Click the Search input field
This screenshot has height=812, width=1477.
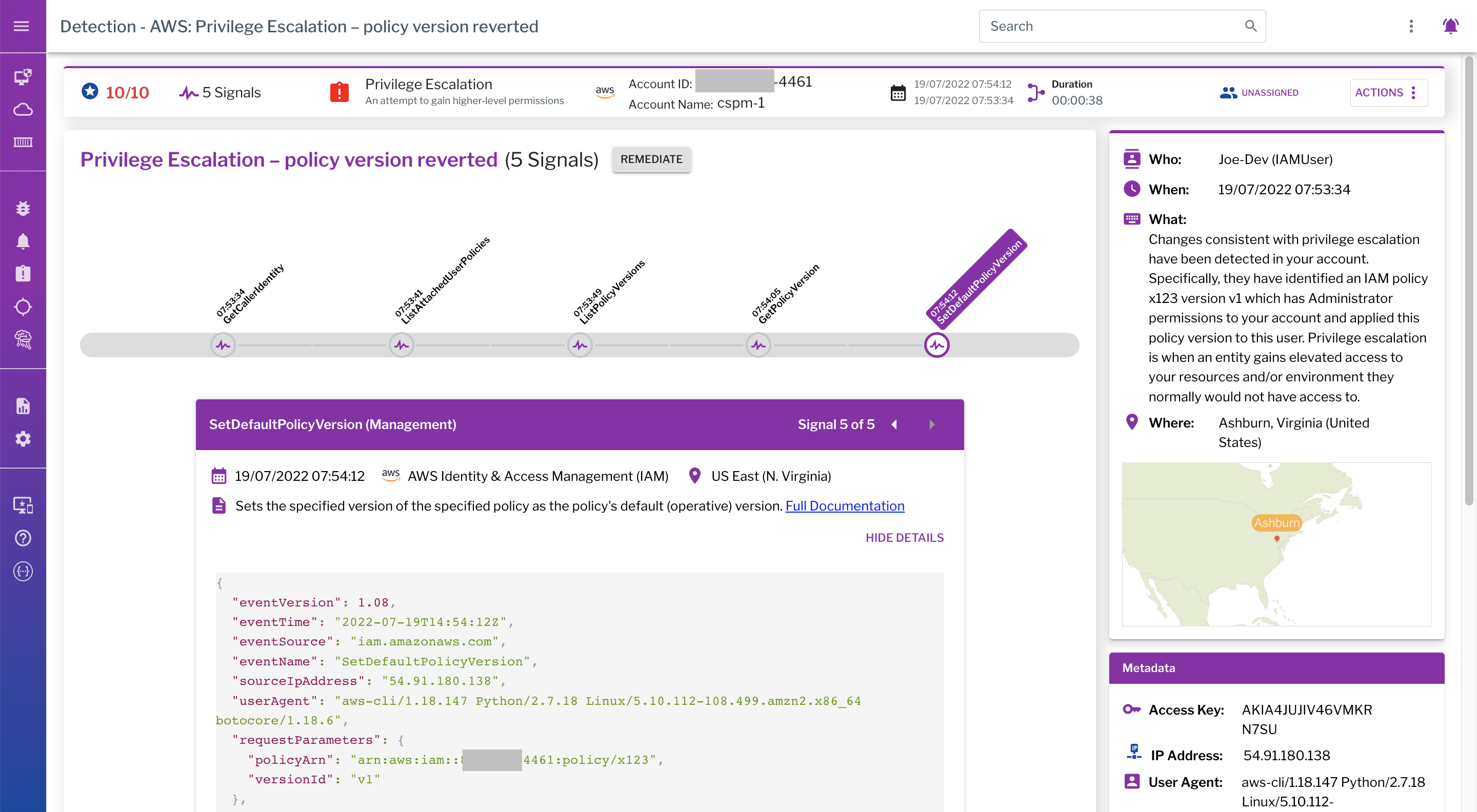tap(1112, 26)
